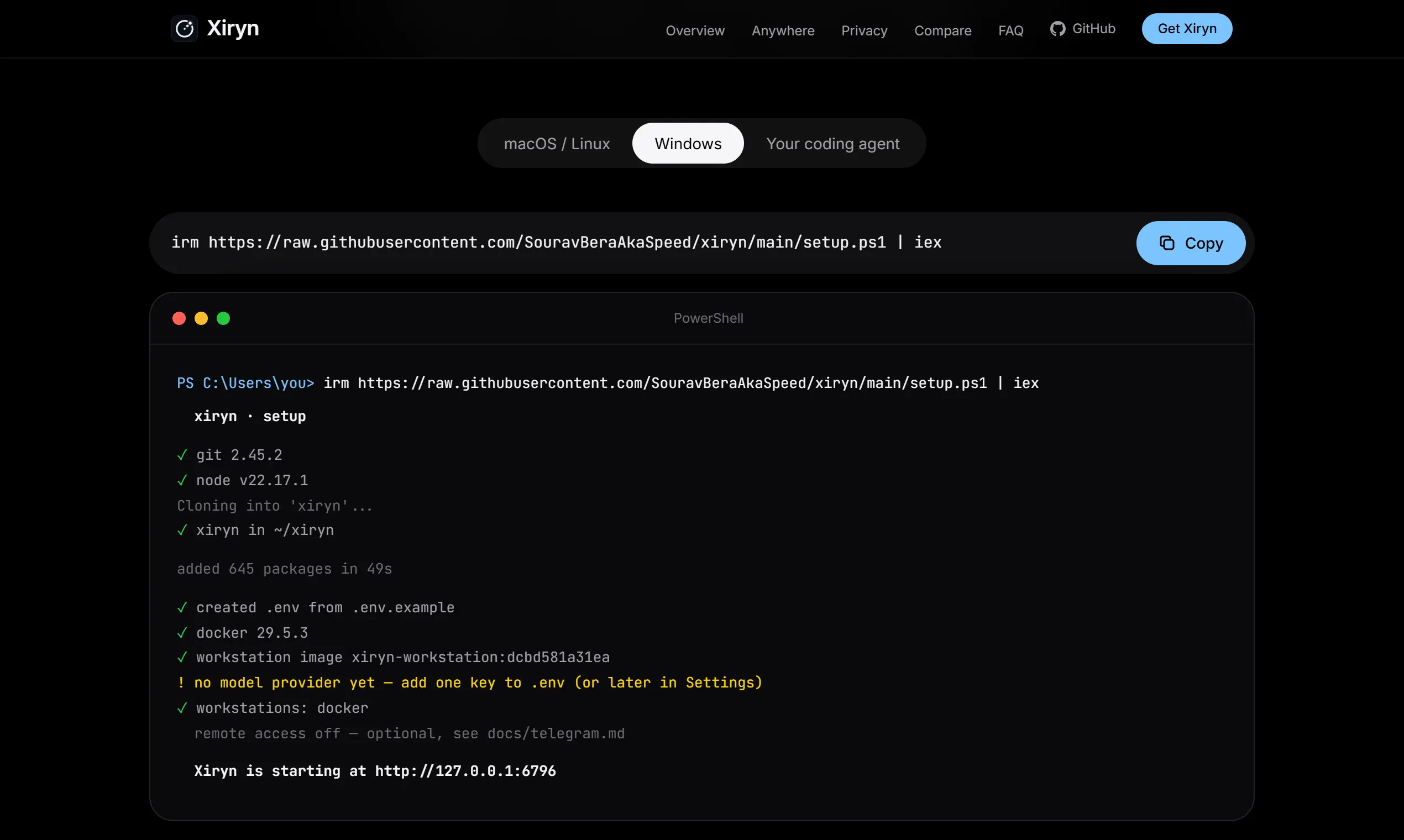Click 'added 645 packages in 49s'
The width and height of the screenshot is (1404, 840).
pos(284,569)
